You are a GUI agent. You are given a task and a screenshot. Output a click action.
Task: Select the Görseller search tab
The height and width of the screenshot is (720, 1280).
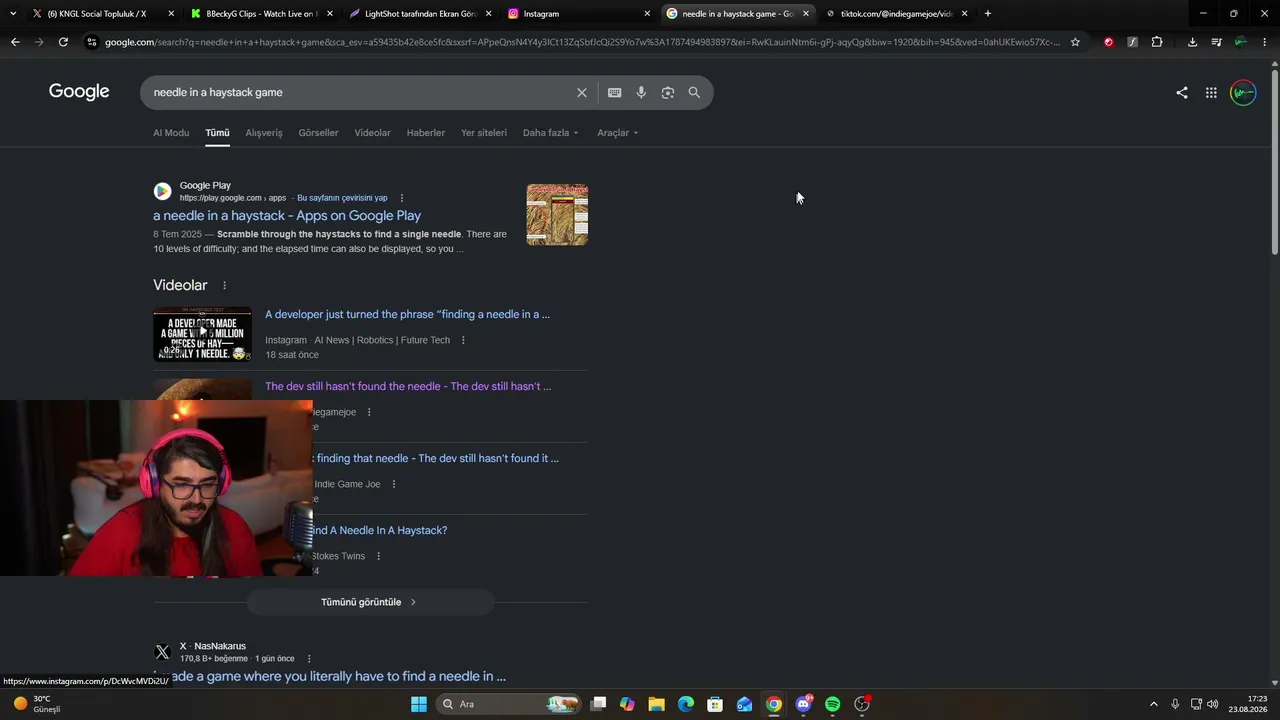(318, 133)
